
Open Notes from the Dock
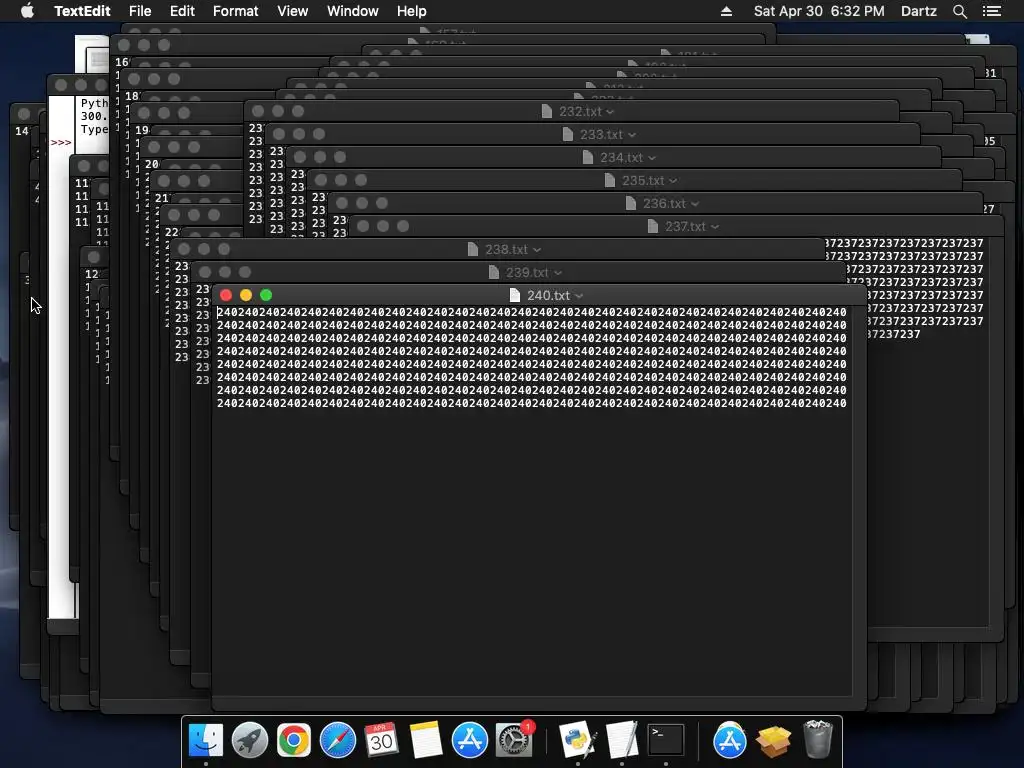point(426,740)
